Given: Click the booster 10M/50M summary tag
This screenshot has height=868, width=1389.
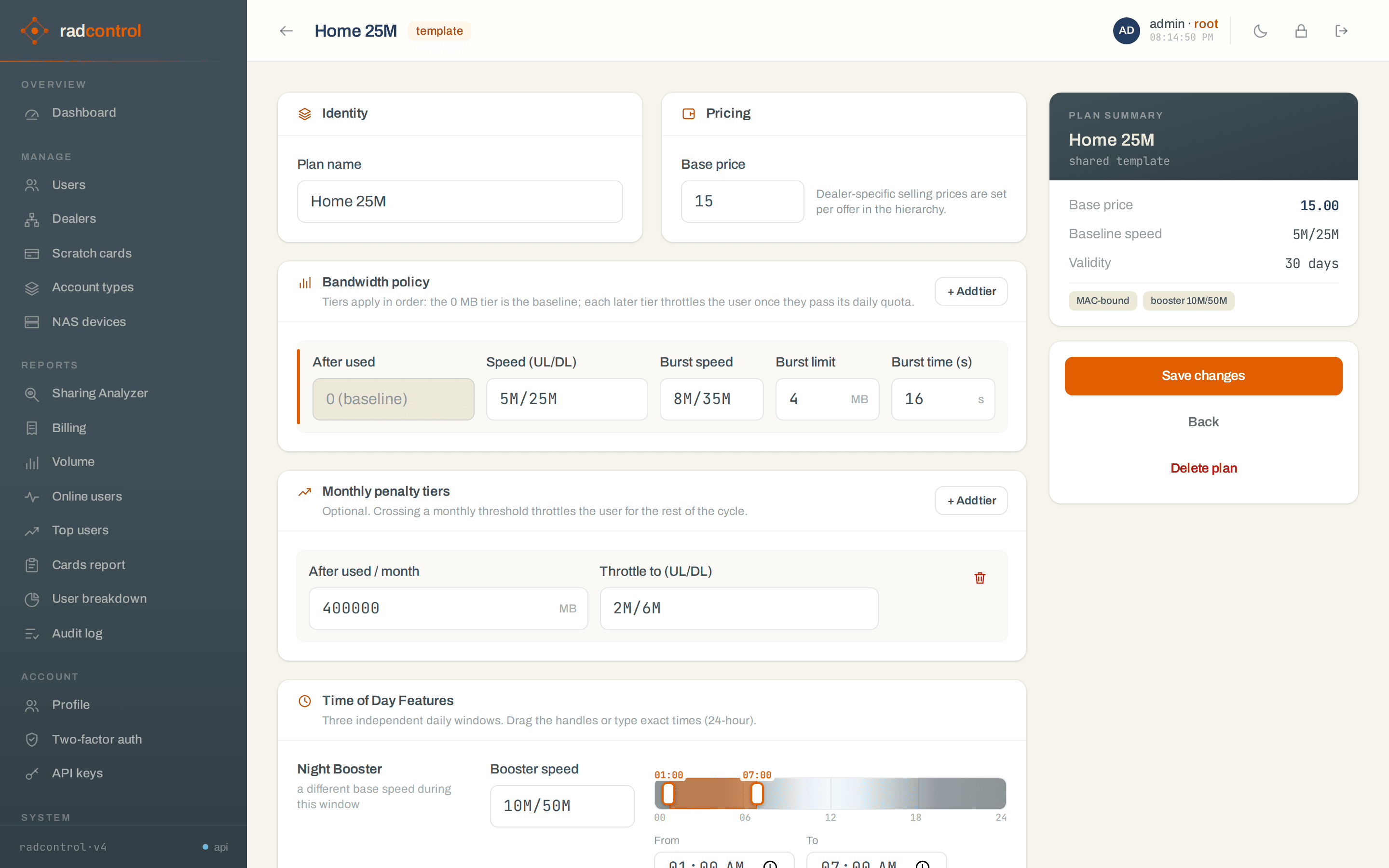Looking at the screenshot, I should point(1189,301).
